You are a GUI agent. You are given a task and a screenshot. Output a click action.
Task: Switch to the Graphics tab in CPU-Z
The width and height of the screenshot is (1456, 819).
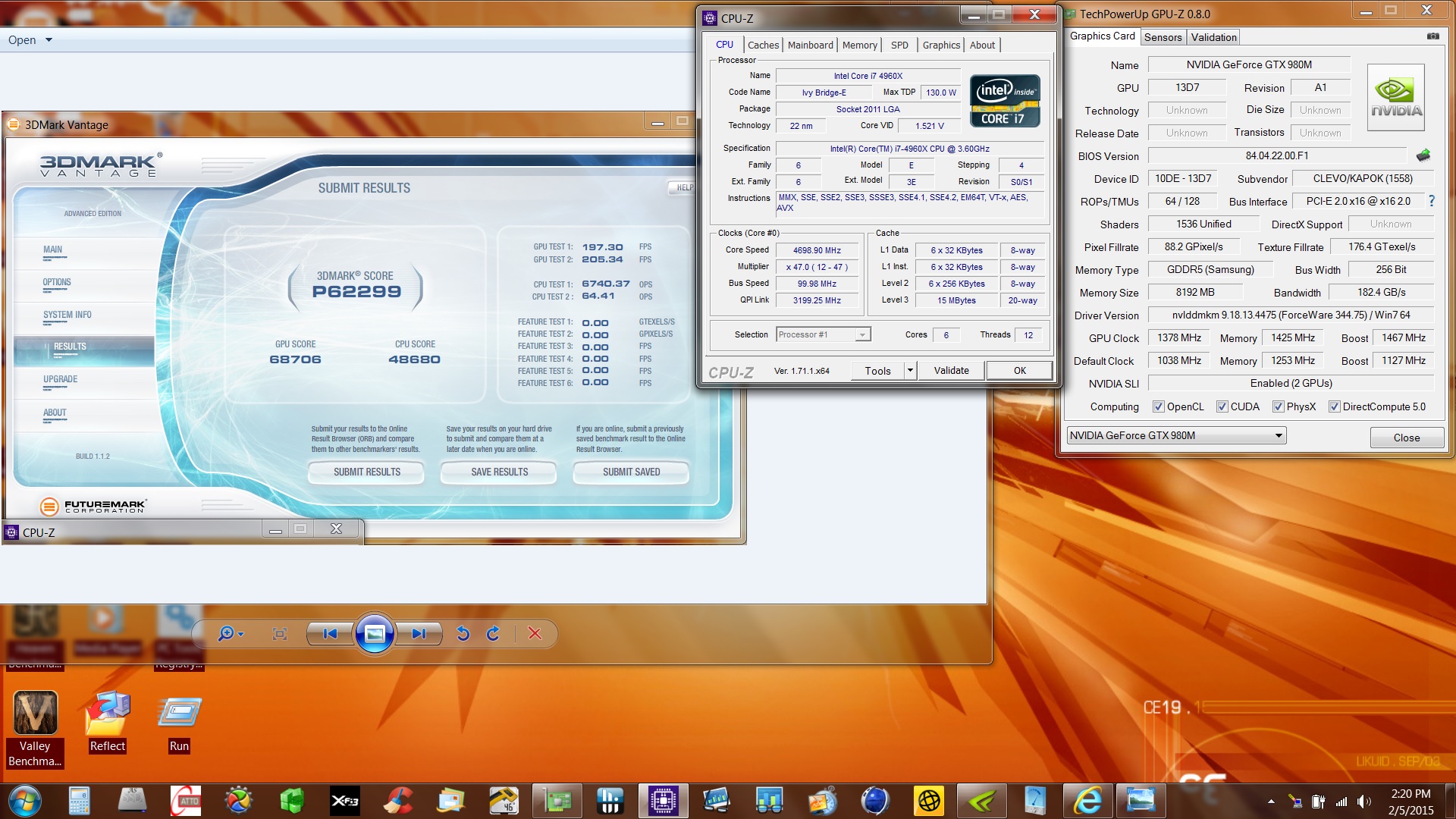(941, 45)
